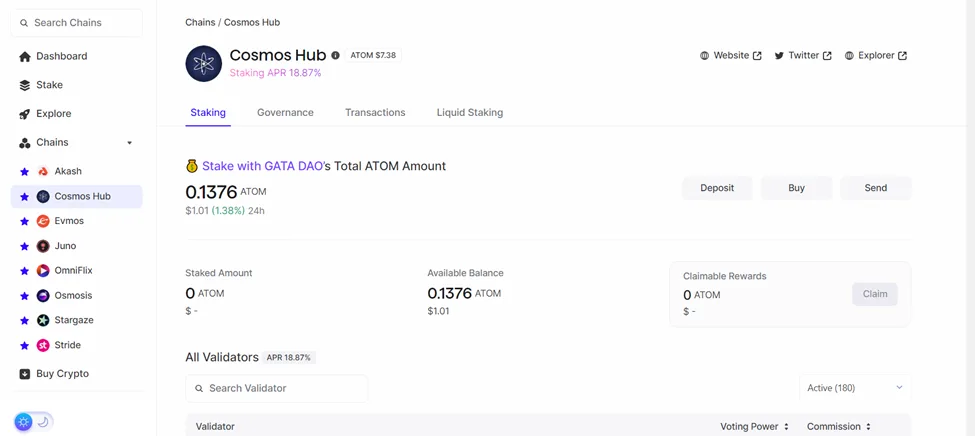Viewport: 975px width, 436px height.
Task: Open the Twitter external link
Action: pos(803,55)
